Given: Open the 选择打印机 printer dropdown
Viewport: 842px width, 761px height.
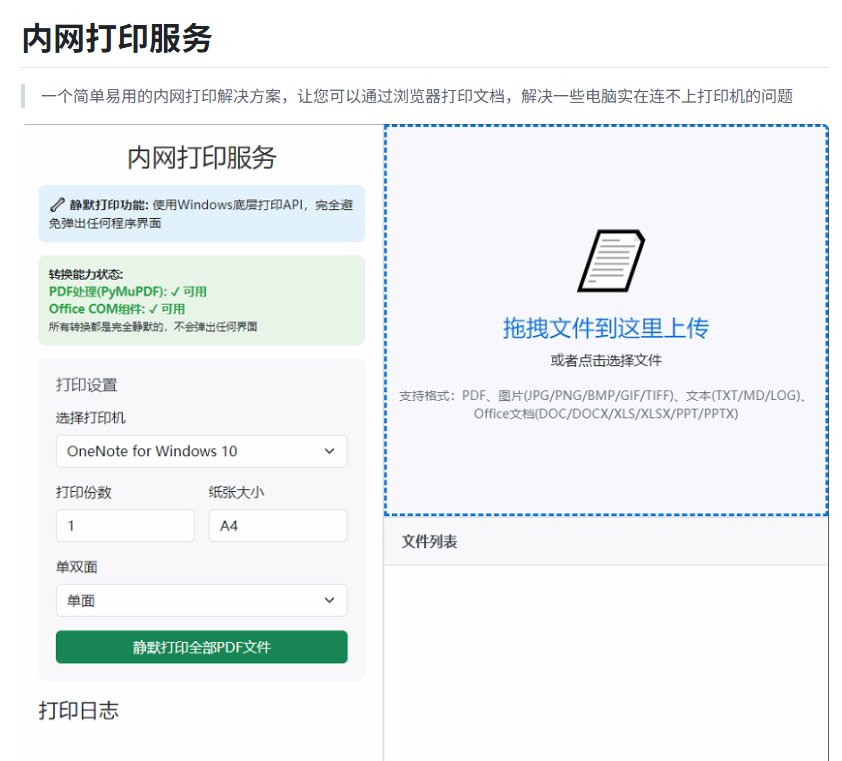Looking at the screenshot, I should pyautogui.click(x=201, y=451).
